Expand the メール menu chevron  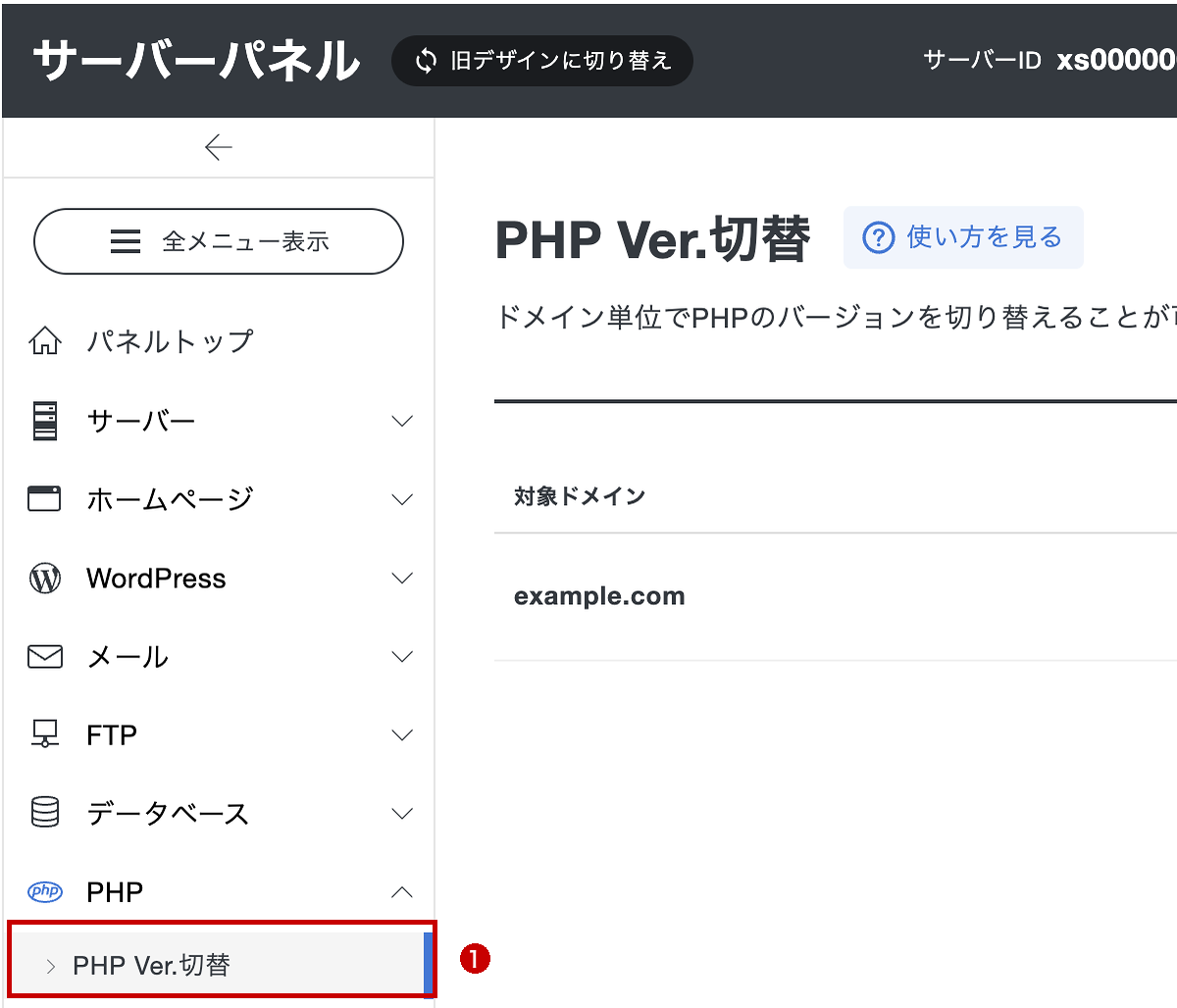(x=402, y=657)
